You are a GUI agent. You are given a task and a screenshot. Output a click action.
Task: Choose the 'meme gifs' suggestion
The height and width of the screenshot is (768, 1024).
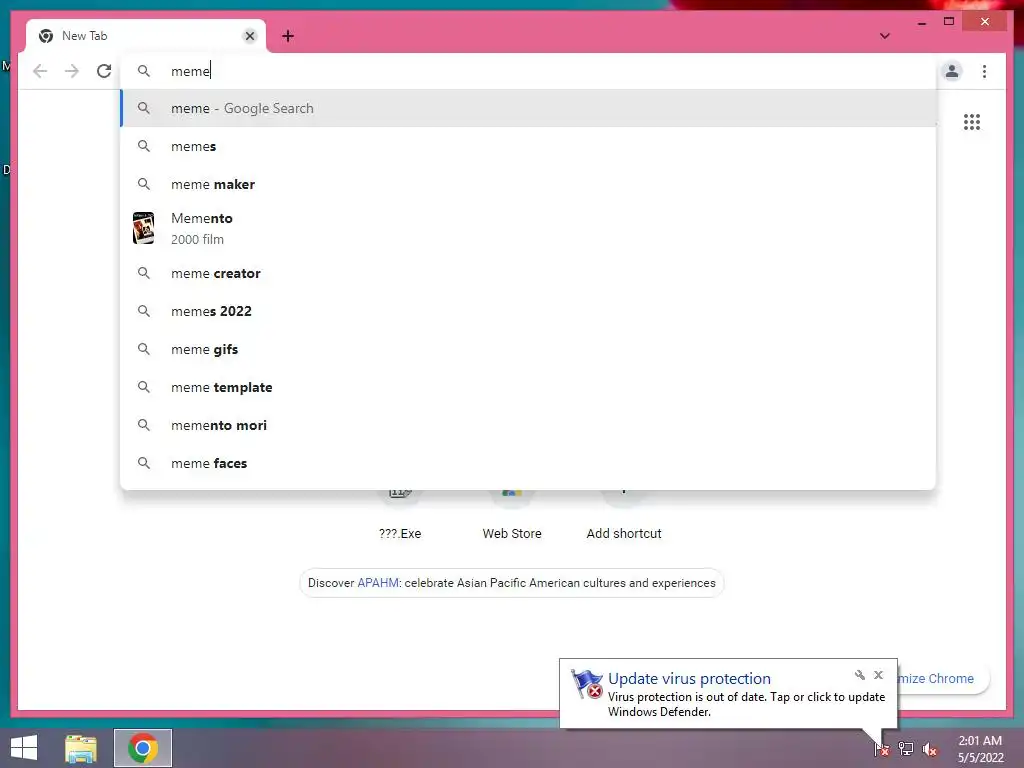pyautogui.click(x=528, y=349)
